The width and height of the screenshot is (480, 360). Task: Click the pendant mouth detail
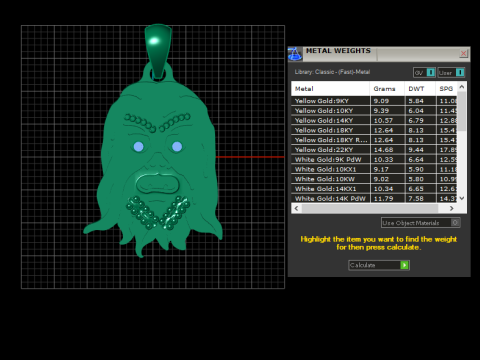pos(158,184)
